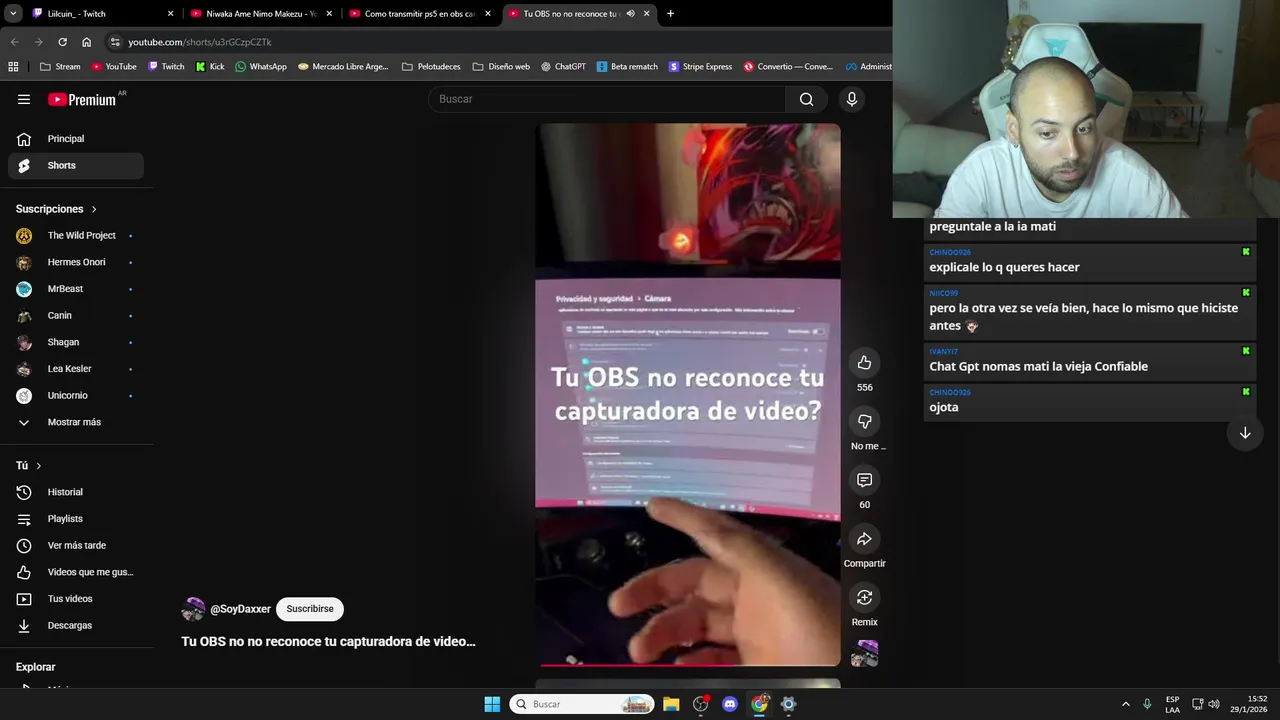Open MrBeast subscription channel
1280x720 pixels.
click(x=76, y=289)
